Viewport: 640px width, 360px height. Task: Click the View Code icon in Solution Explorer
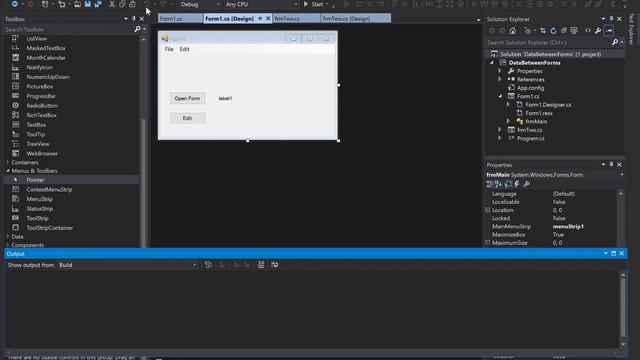[x=588, y=31]
